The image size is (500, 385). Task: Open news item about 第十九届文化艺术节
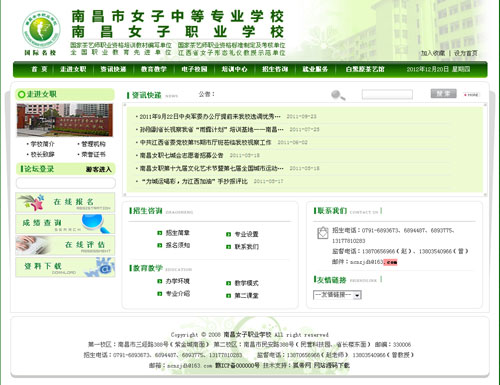(211, 168)
